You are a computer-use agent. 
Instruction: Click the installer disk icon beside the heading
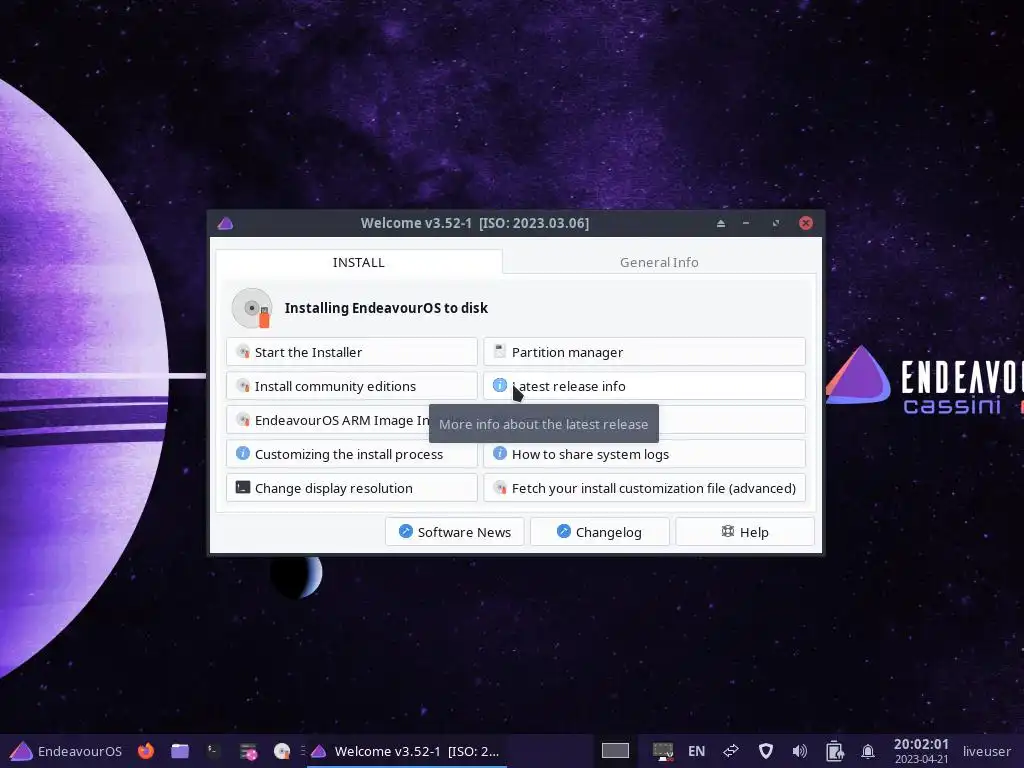[252, 308]
